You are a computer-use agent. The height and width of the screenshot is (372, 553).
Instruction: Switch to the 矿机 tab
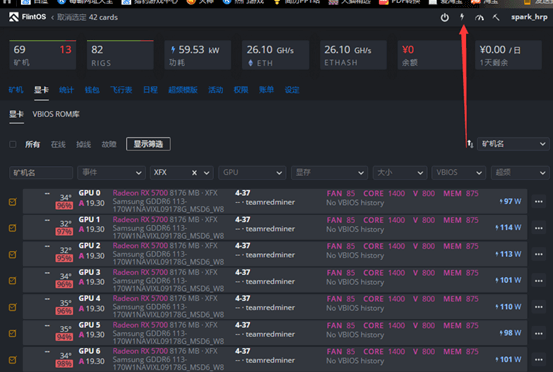pyautogui.click(x=16, y=90)
